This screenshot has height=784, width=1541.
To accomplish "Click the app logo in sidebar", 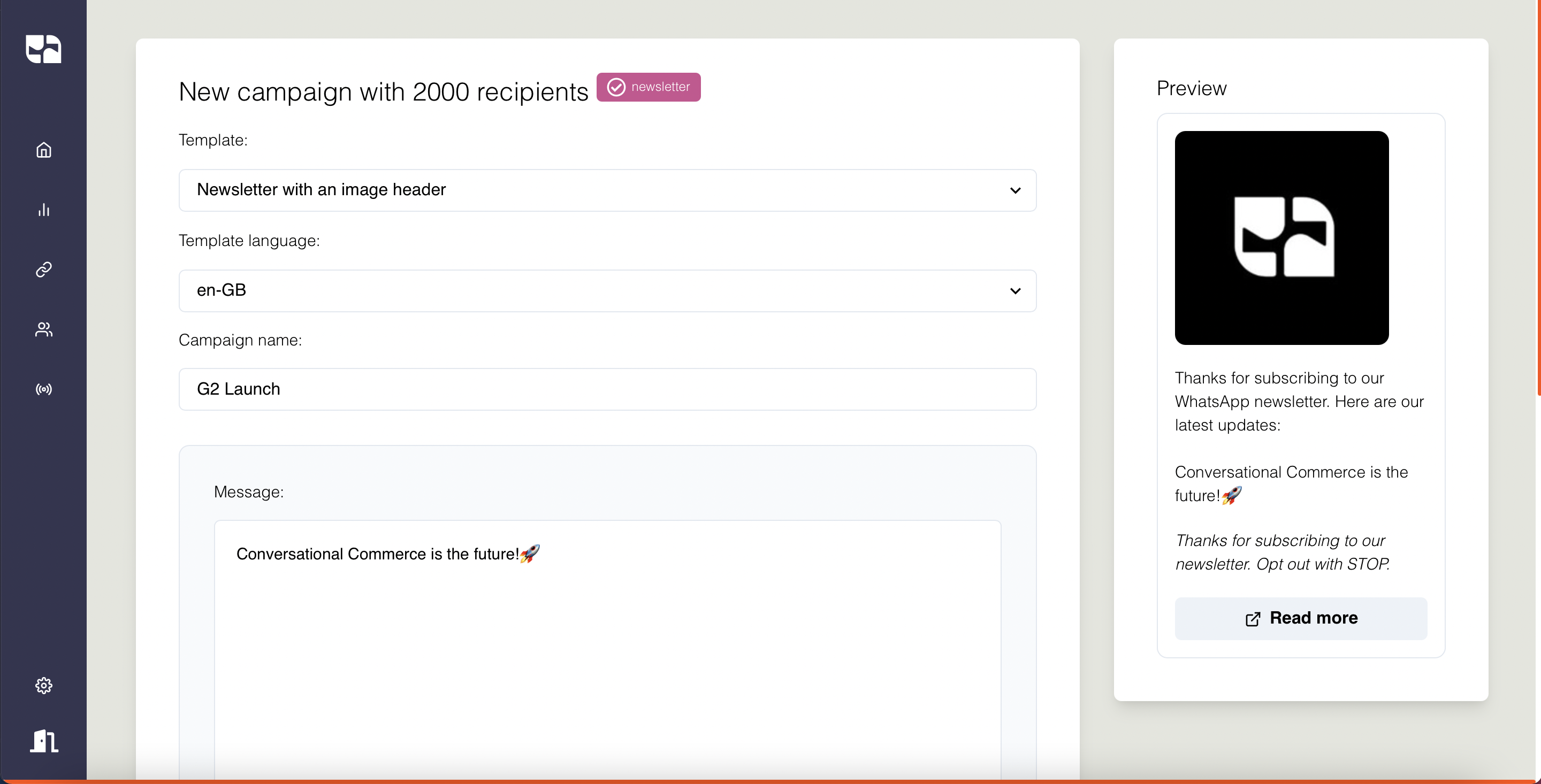I will 43,49.
